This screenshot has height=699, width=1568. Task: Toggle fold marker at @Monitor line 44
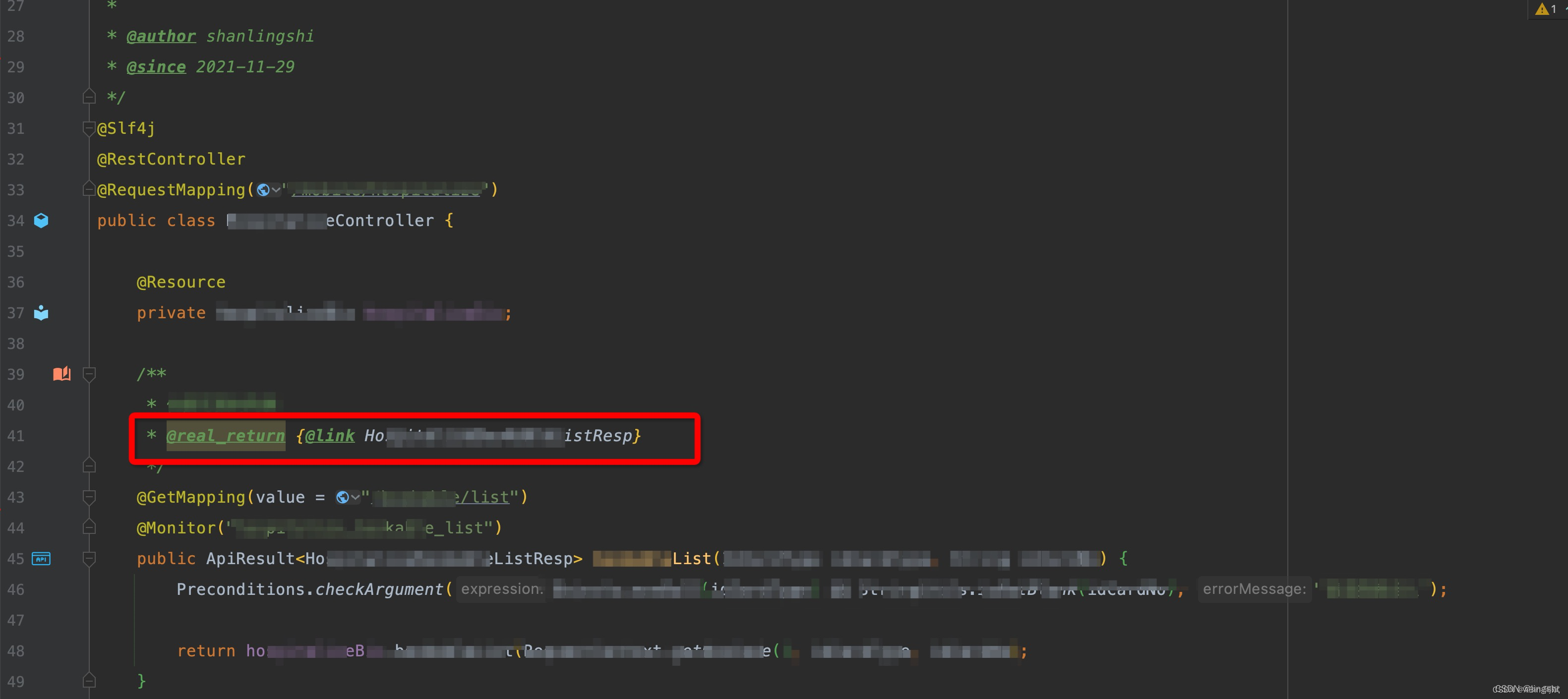[x=89, y=527]
